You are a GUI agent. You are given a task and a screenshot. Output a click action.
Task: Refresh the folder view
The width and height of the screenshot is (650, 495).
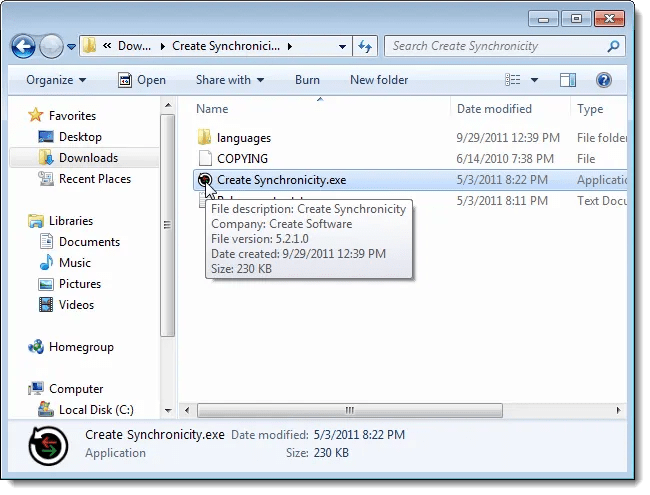tap(365, 46)
